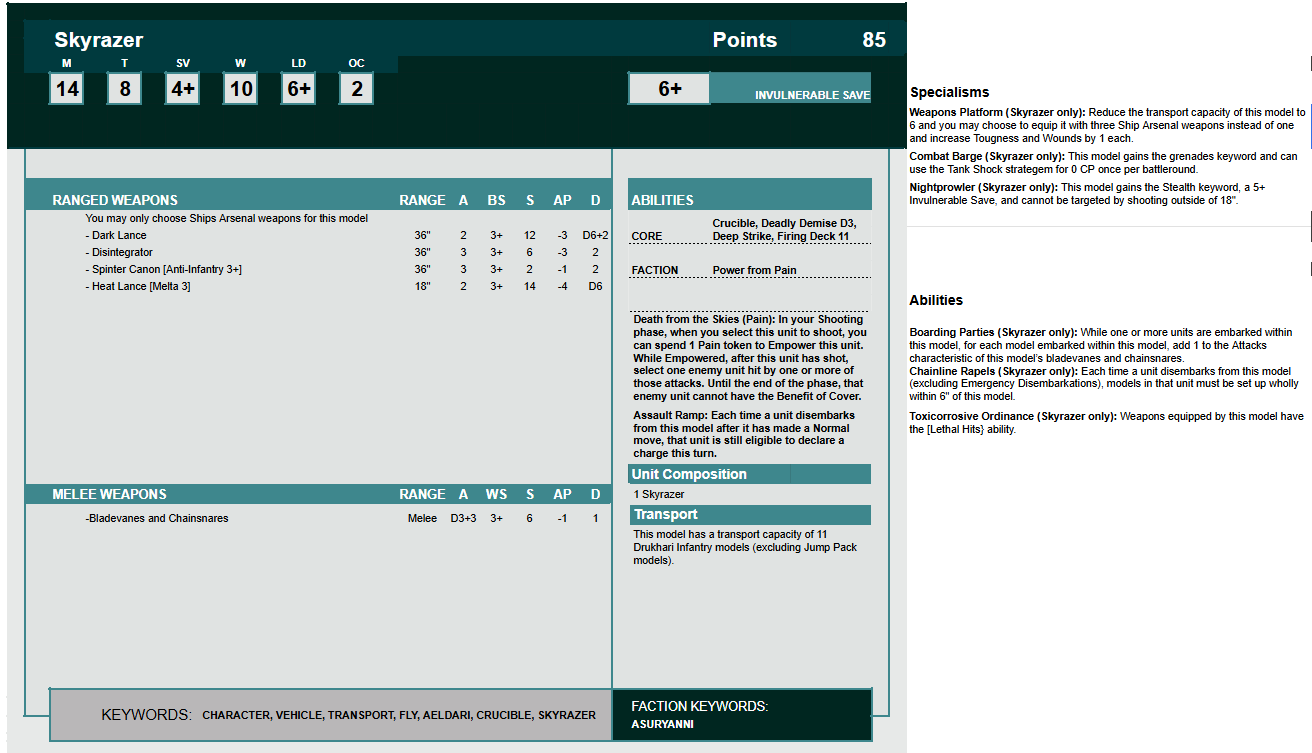1312x753 pixels.
Task: Click the Weapons Platform specialism text
Action: tap(1107, 126)
